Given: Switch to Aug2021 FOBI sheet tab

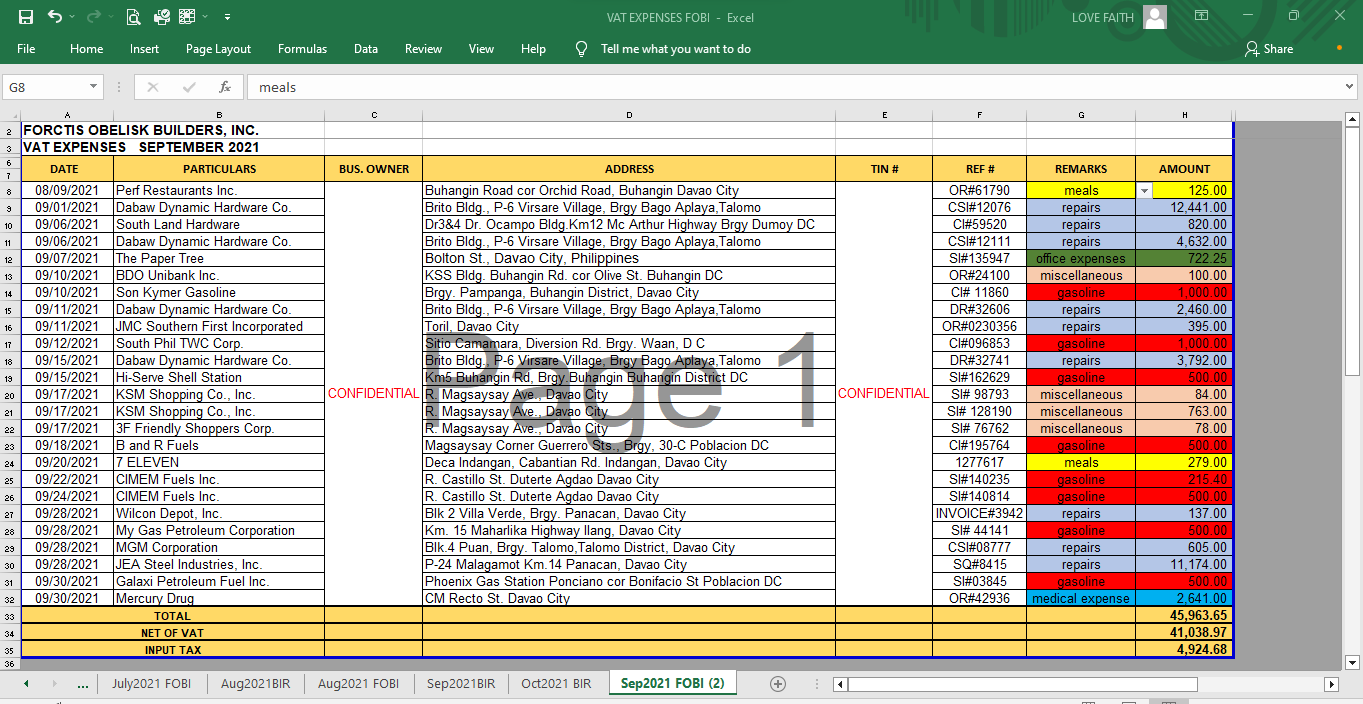Looking at the screenshot, I should coord(358,684).
